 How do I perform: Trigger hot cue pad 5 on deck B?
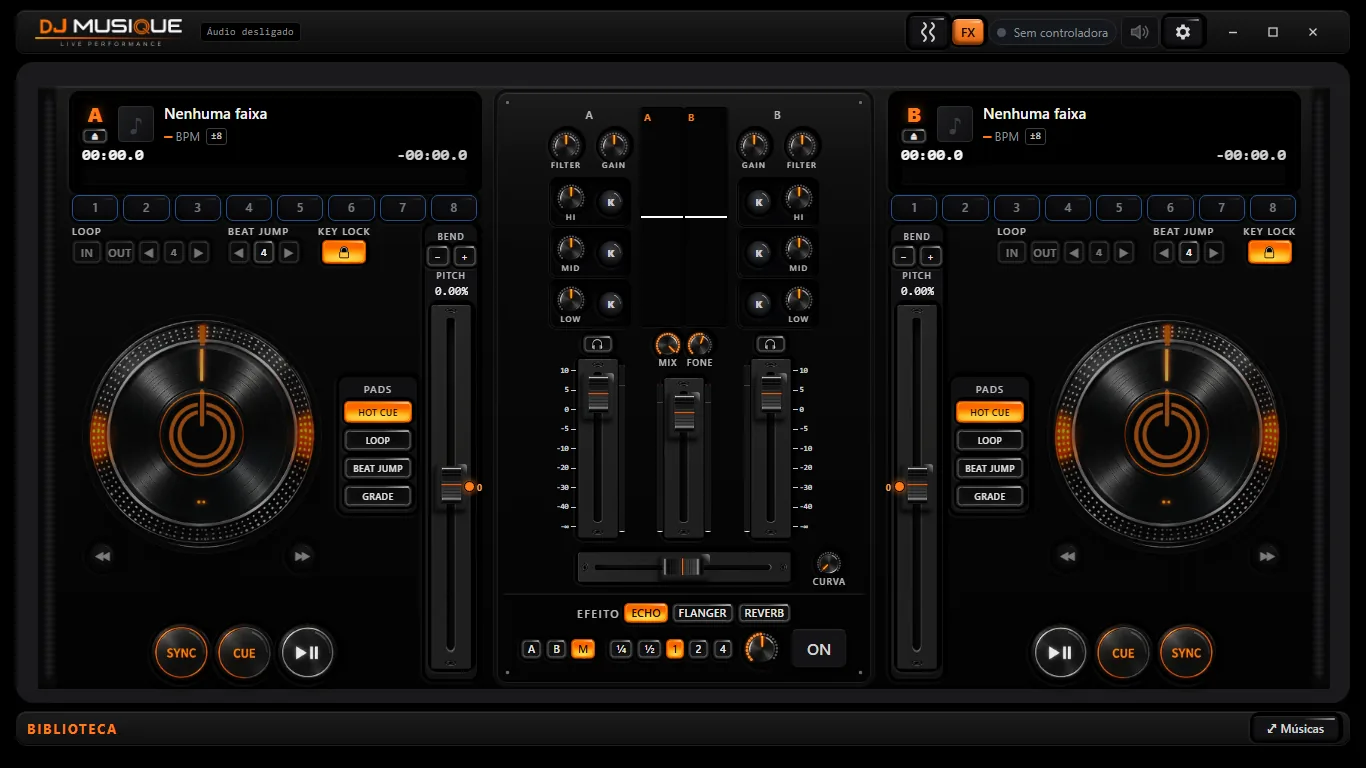tap(1119, 208)
